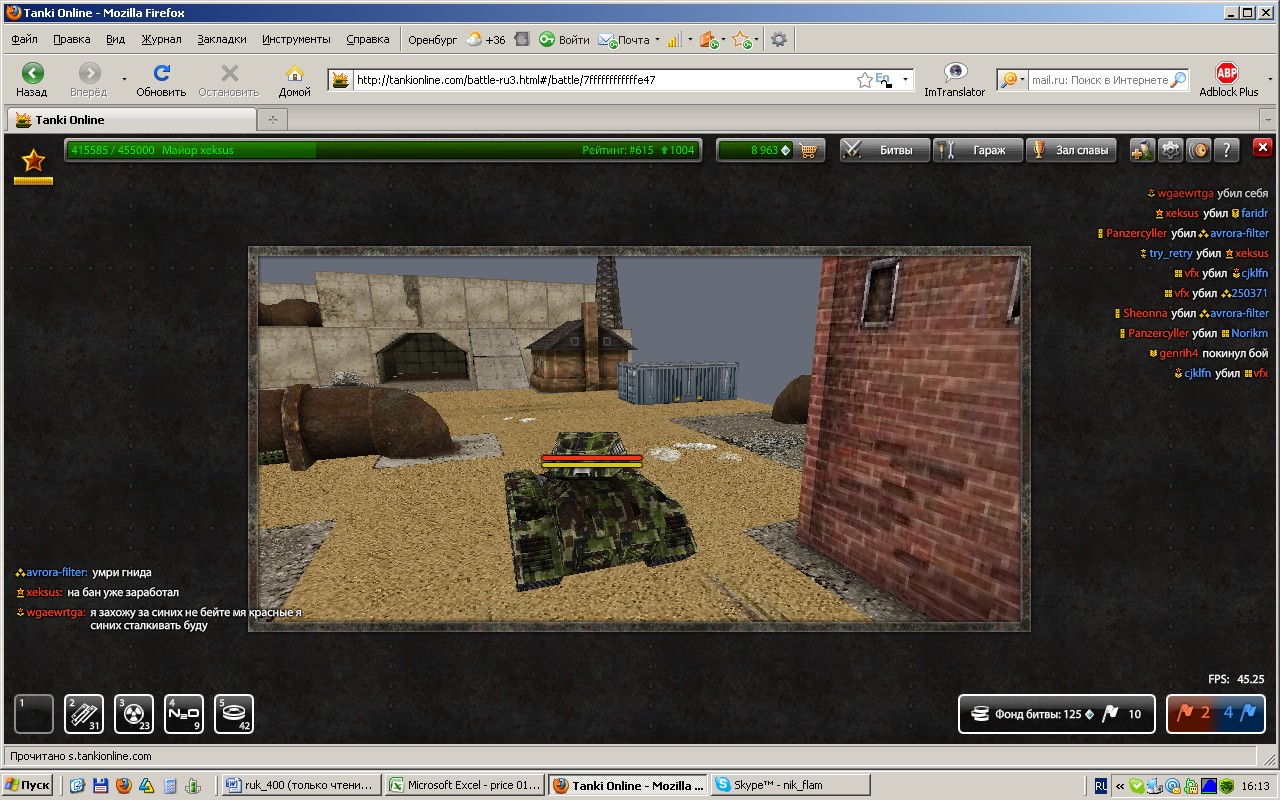The height and width of the screenshot is (800, 1280).
Task: Open Закладки menu
Action: coord(222,40)
